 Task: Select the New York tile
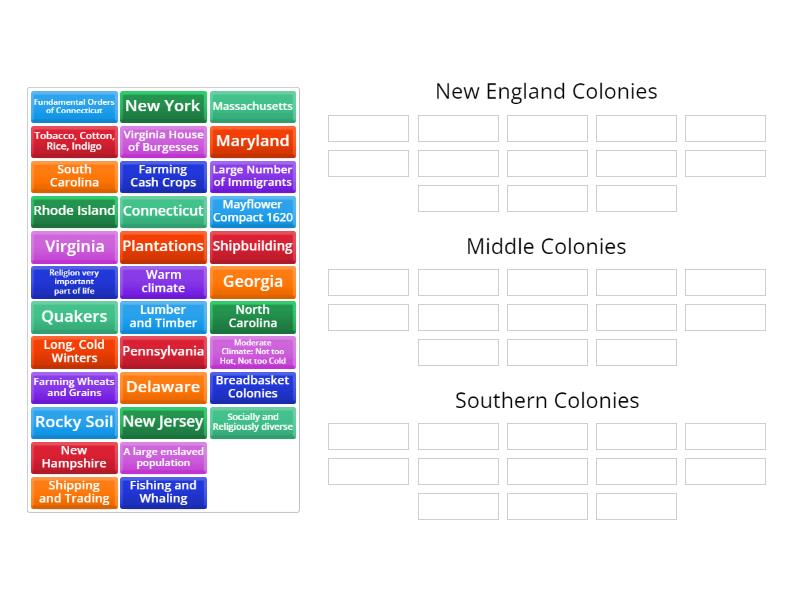(163, 106)
